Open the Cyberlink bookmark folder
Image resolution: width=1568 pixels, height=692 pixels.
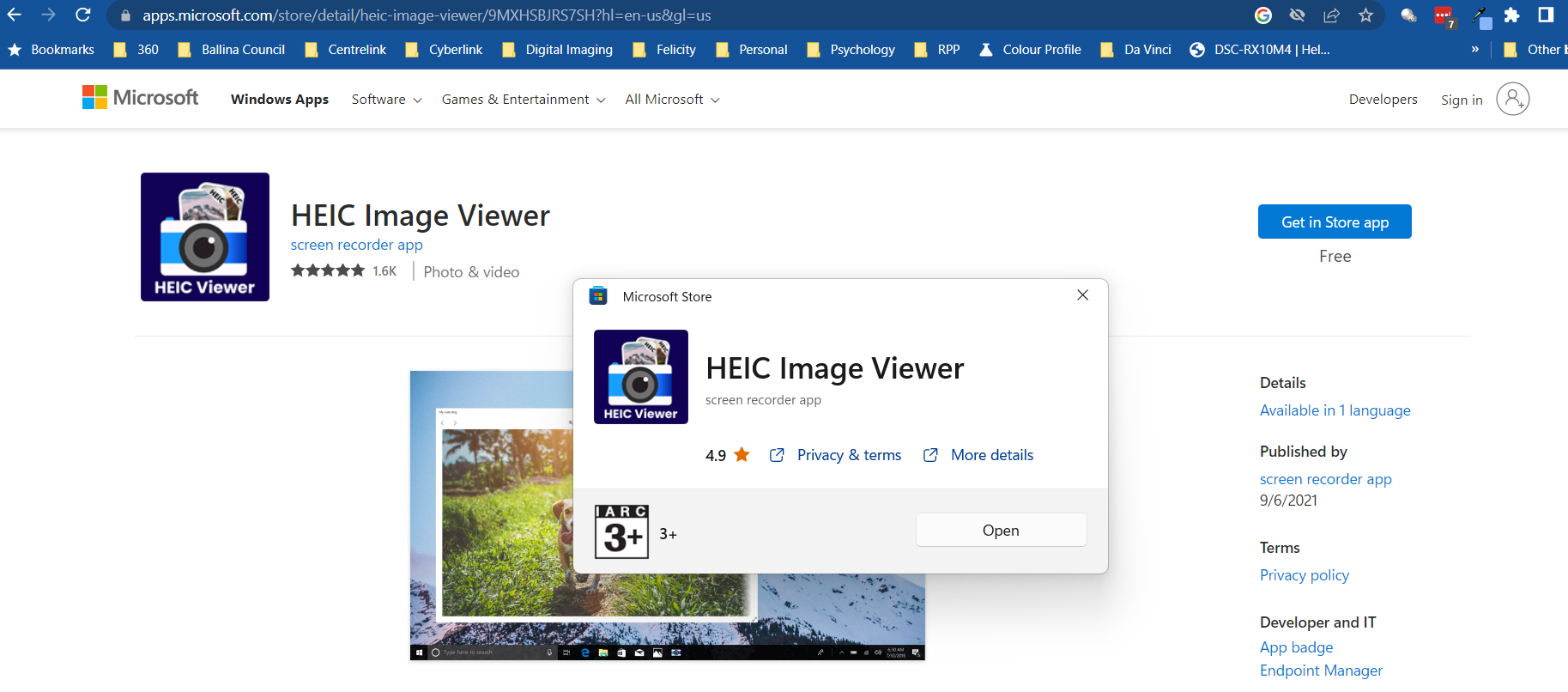pos(444,50)
